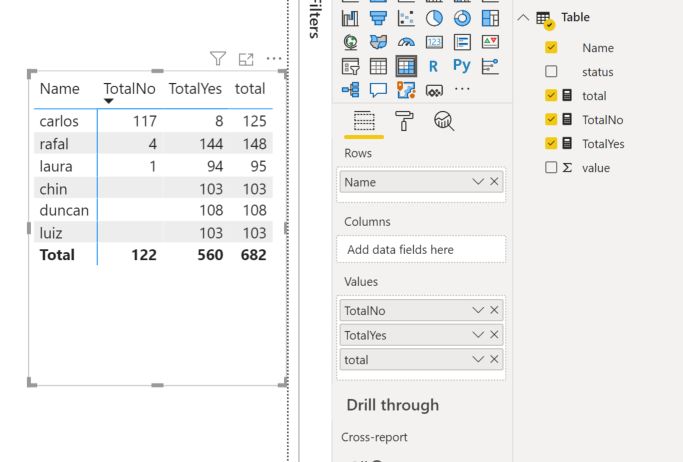Select the Filled map visual
This screenshot has width=683, height=462.
[x=378, y=42]
